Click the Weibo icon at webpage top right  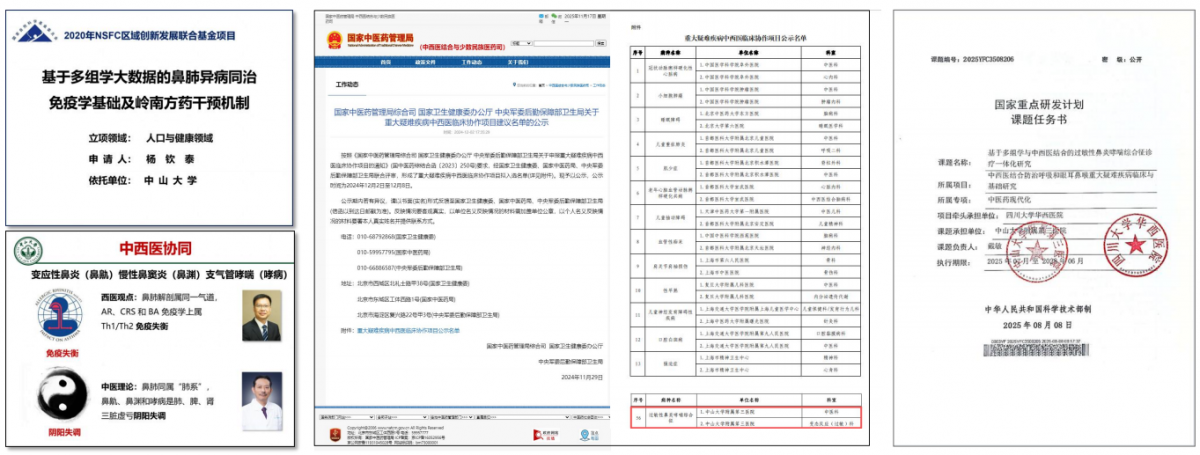(541, 16)
